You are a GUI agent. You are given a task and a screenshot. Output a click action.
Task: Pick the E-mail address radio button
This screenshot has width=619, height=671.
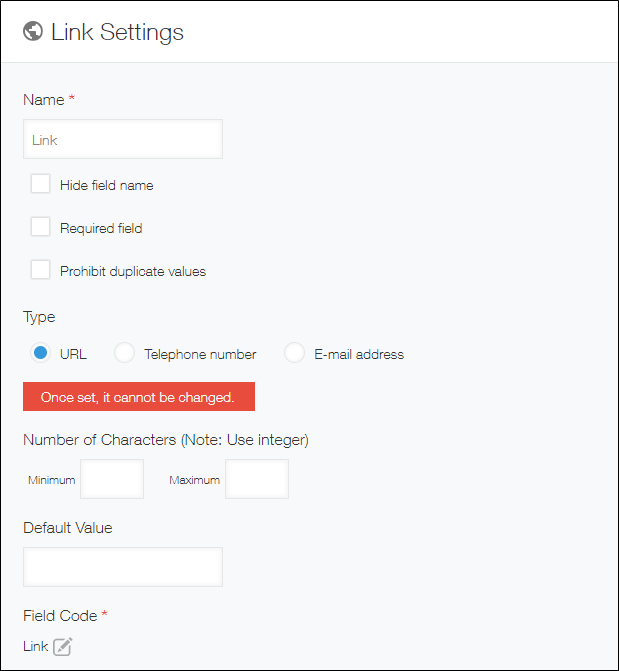pyautogui.click(x=295, y=353)
